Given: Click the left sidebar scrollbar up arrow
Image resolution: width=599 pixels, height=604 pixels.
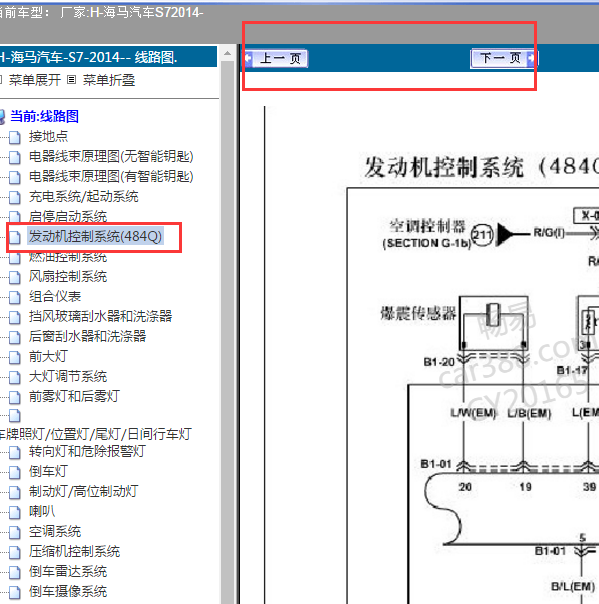Looking at the screenshot, I should (227, 53).
